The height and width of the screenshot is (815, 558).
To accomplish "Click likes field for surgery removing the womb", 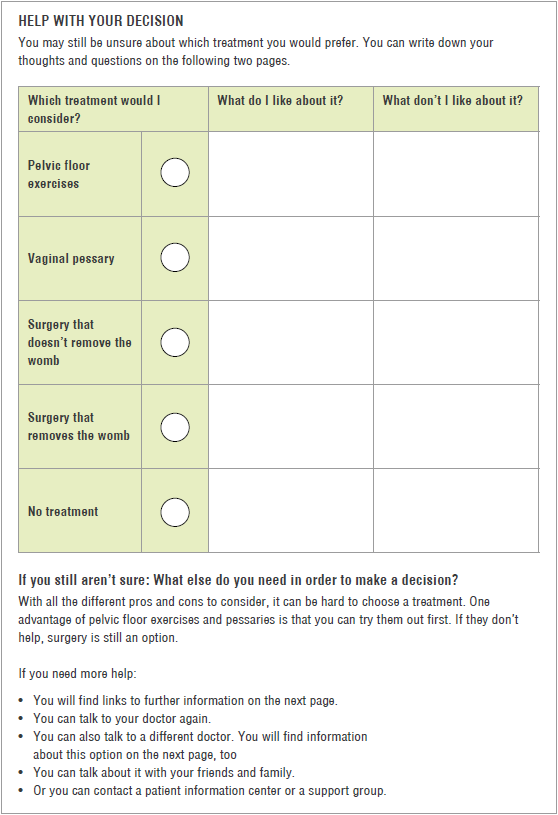I will click(291, 427).
